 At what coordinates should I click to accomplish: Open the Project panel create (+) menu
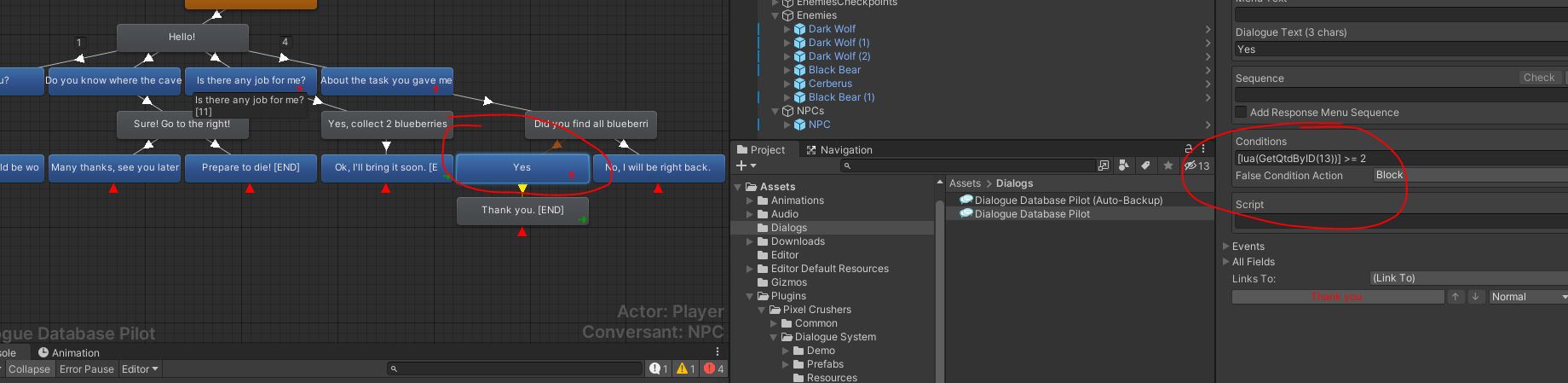click(746, 165)
